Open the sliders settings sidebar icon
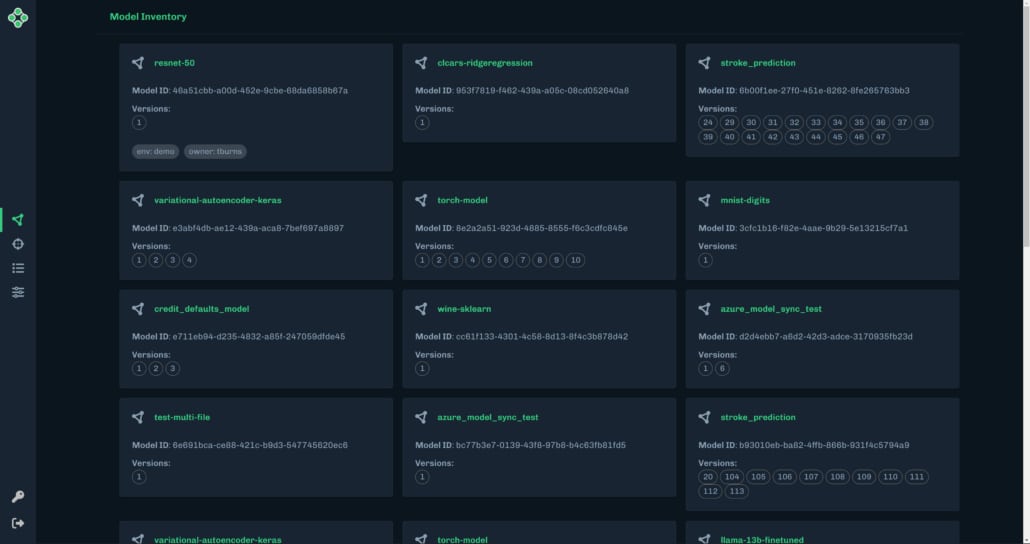Image resolution: width=1030 pixels, height=544 pixels. coord(18,292)
